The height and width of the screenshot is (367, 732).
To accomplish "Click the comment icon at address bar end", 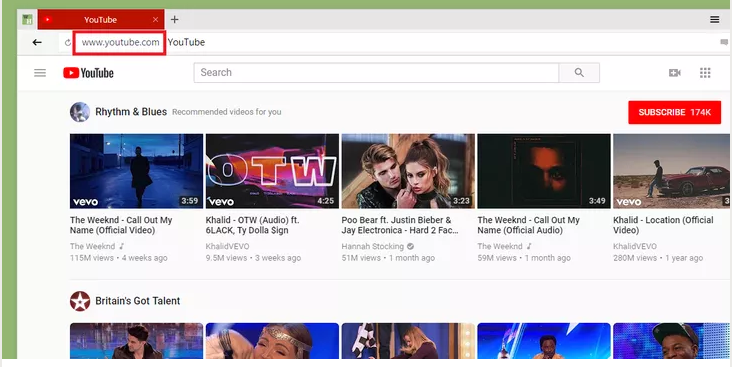I will pos(724,42).
